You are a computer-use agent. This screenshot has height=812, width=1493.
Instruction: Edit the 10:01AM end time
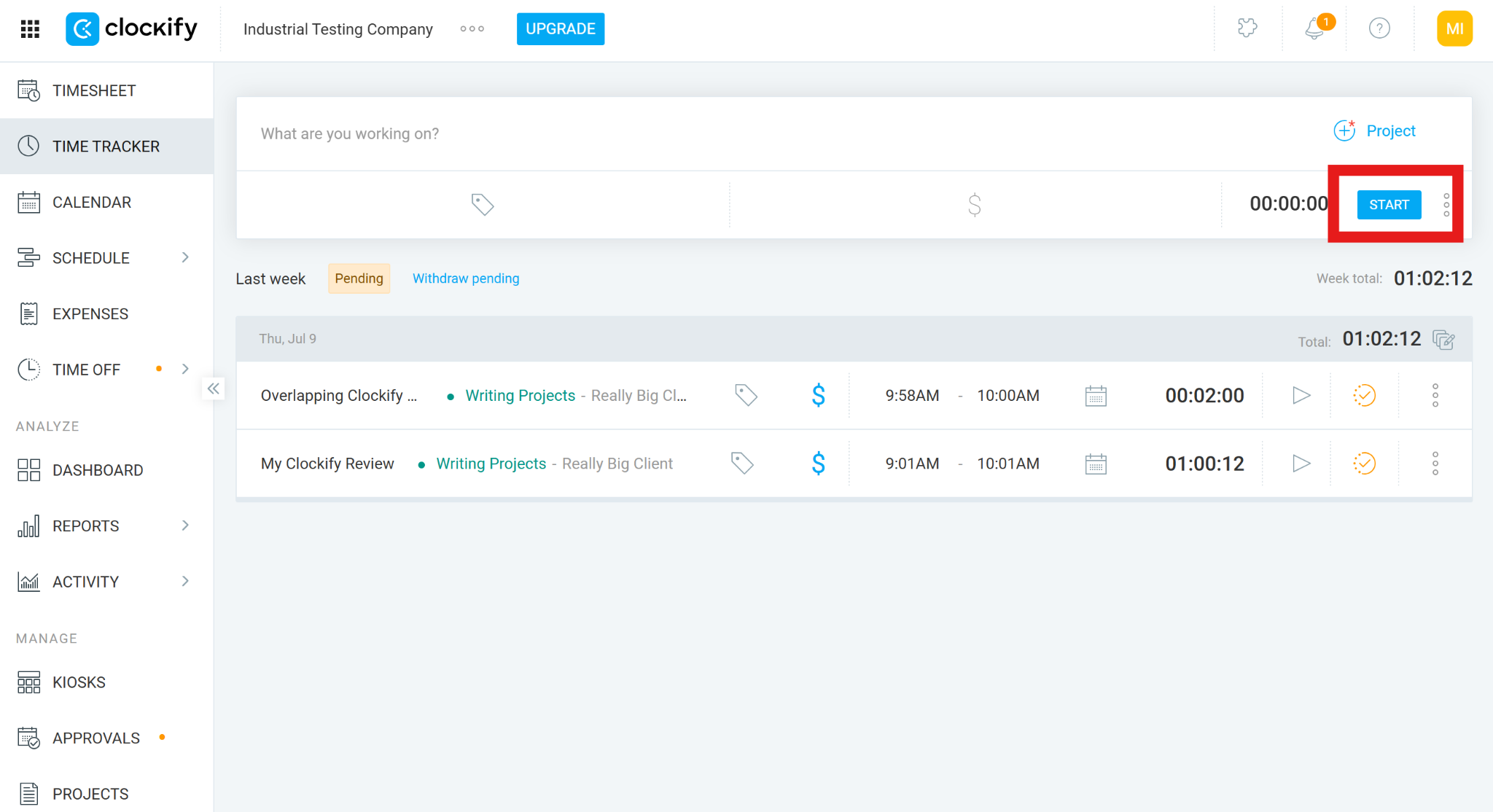1008,464
